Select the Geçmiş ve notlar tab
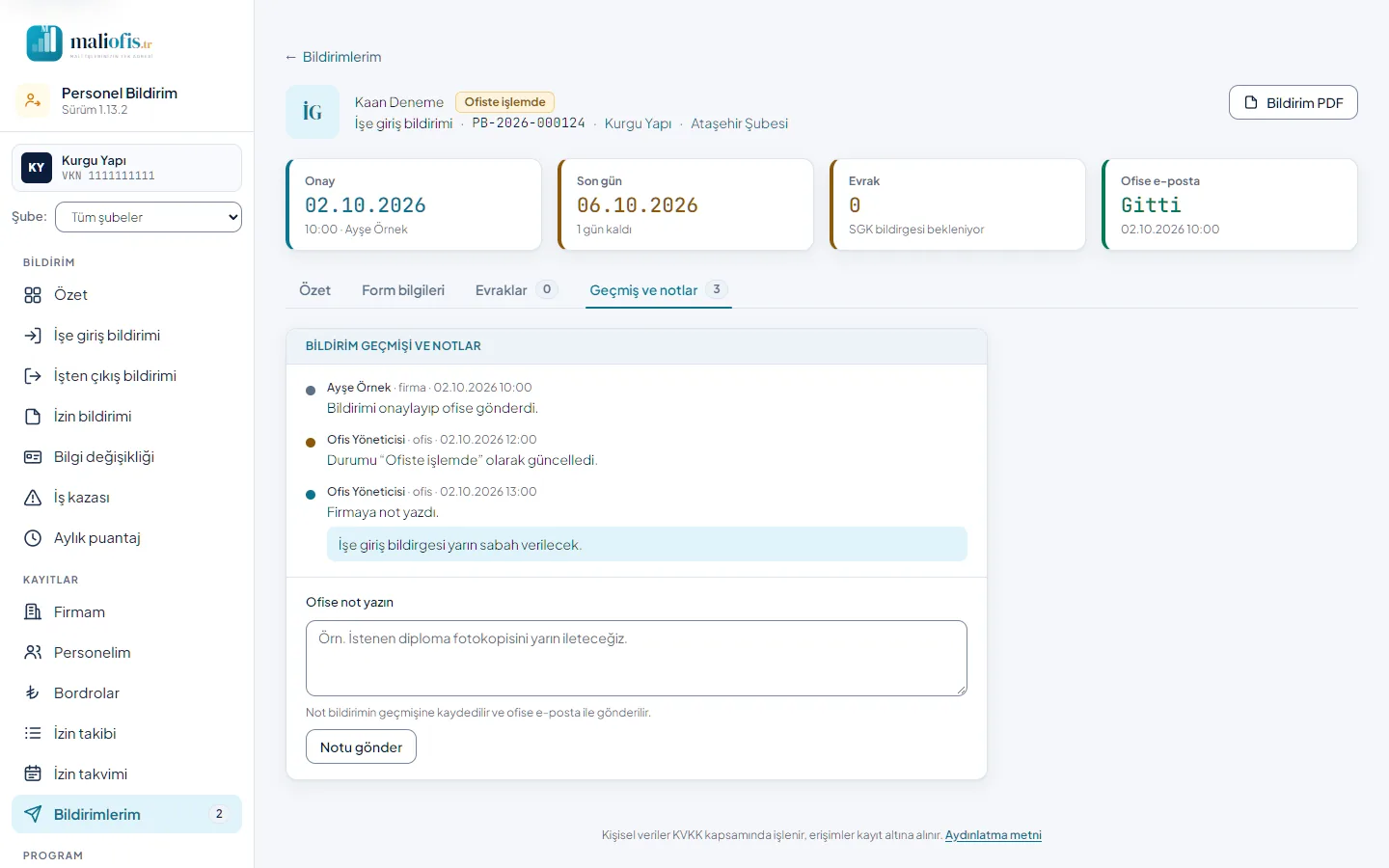The width and height of the screenshot is (1389, 868). click(x=659, y=290)
